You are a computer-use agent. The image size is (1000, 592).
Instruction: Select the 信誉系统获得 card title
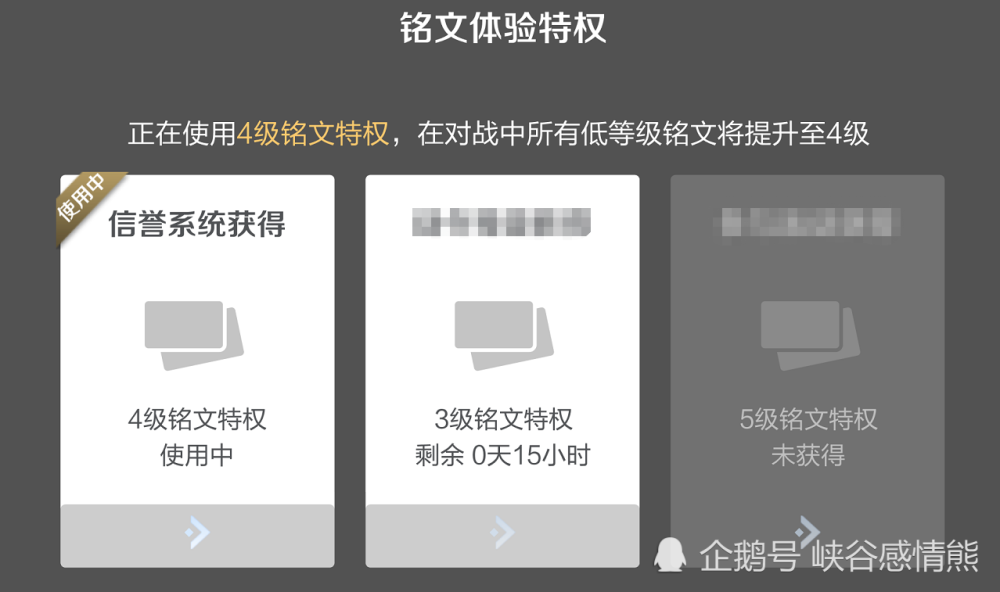197,224
